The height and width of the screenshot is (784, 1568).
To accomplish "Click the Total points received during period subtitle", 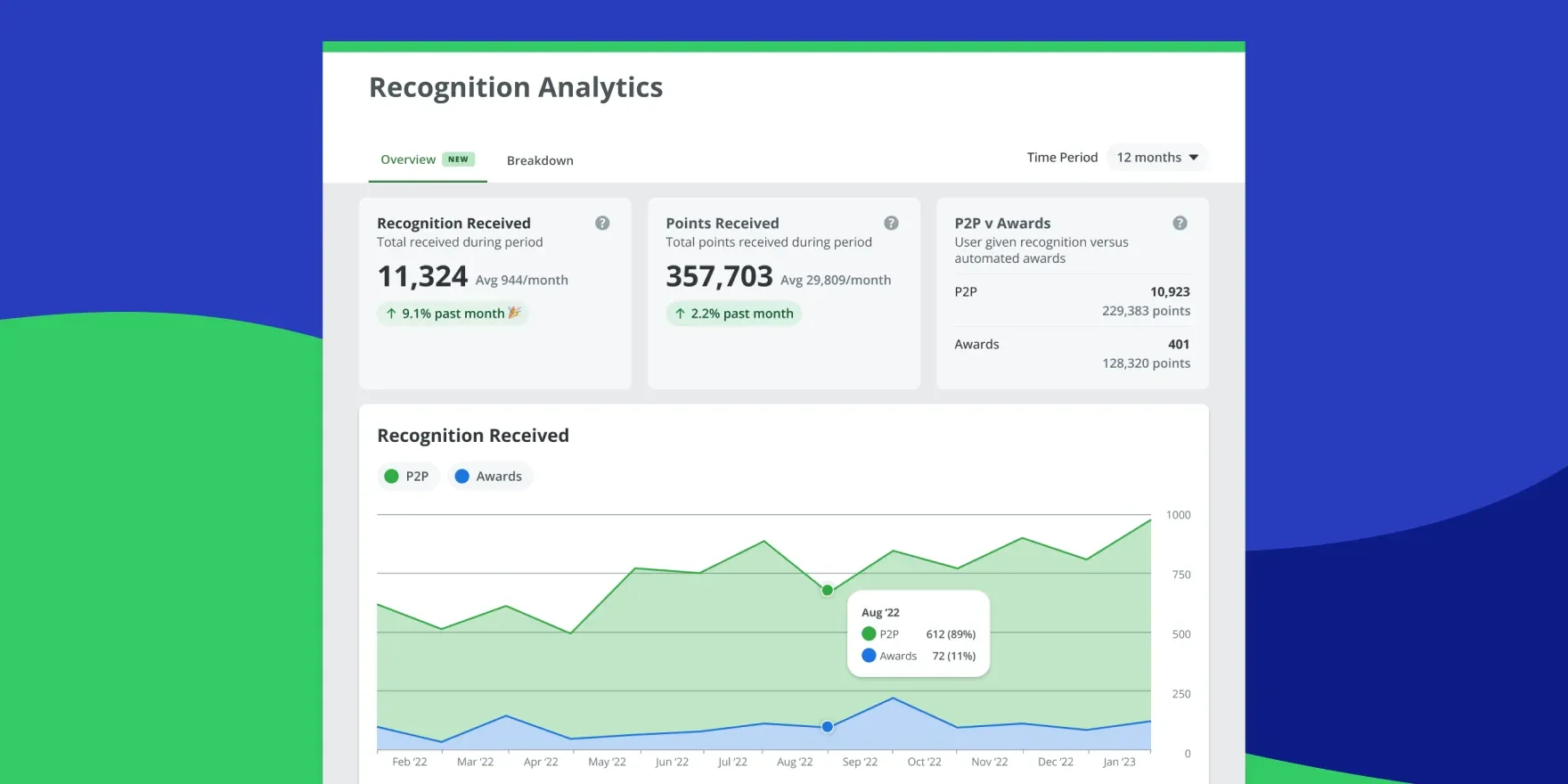I will (769, 242).
